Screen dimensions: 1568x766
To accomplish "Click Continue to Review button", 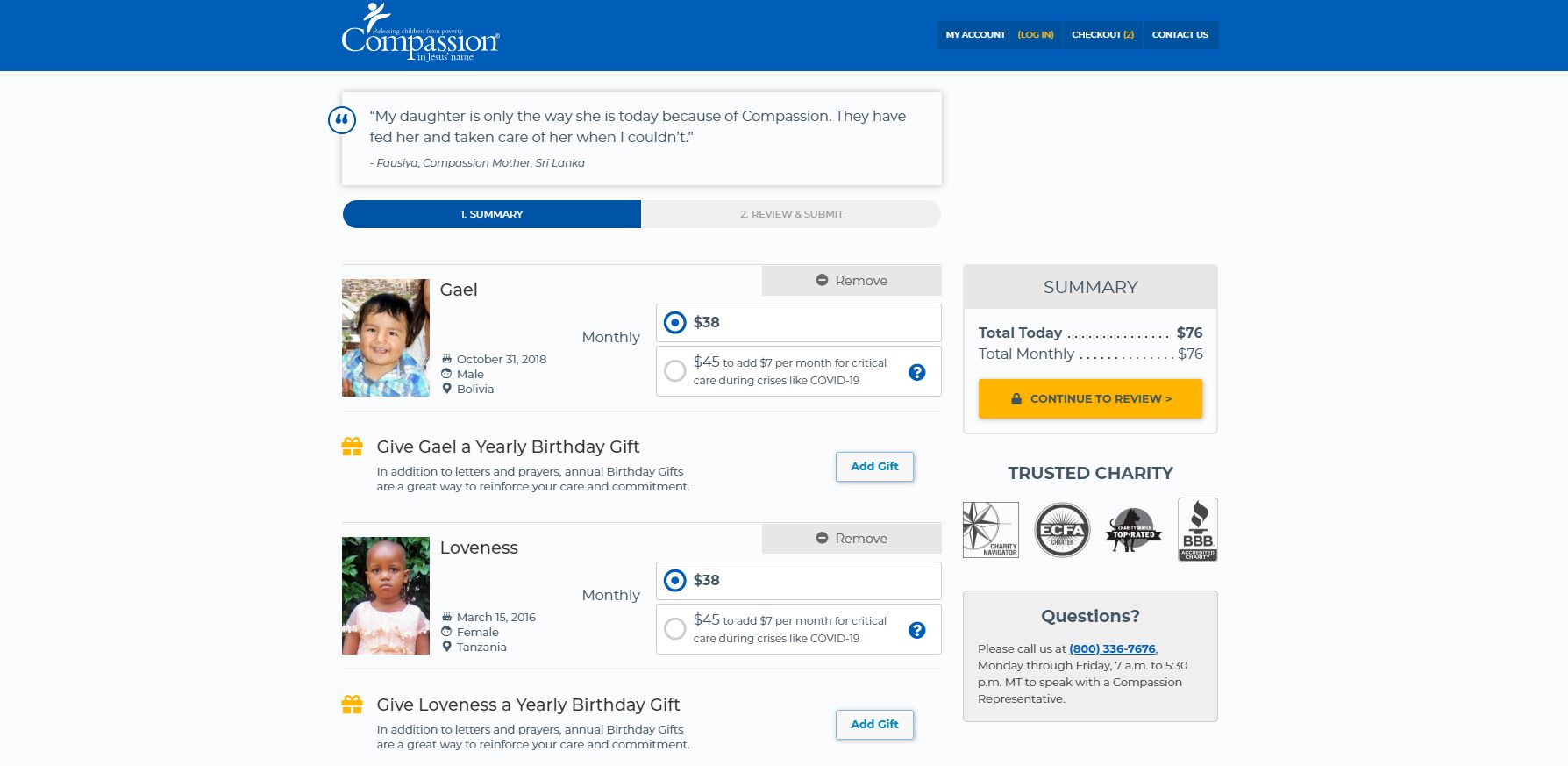I will [1090, 398].
